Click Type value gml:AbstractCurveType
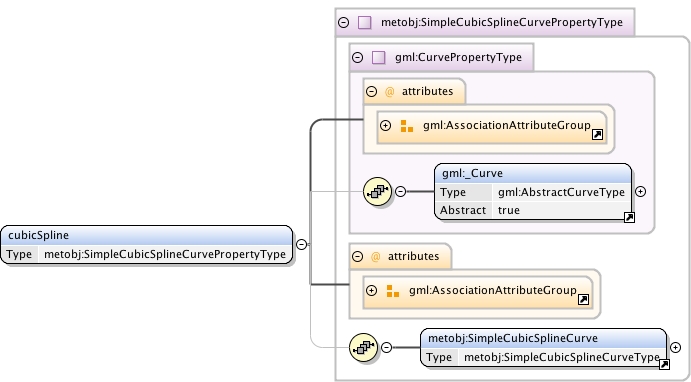The image size is (691, 382). tap(561, 192)
